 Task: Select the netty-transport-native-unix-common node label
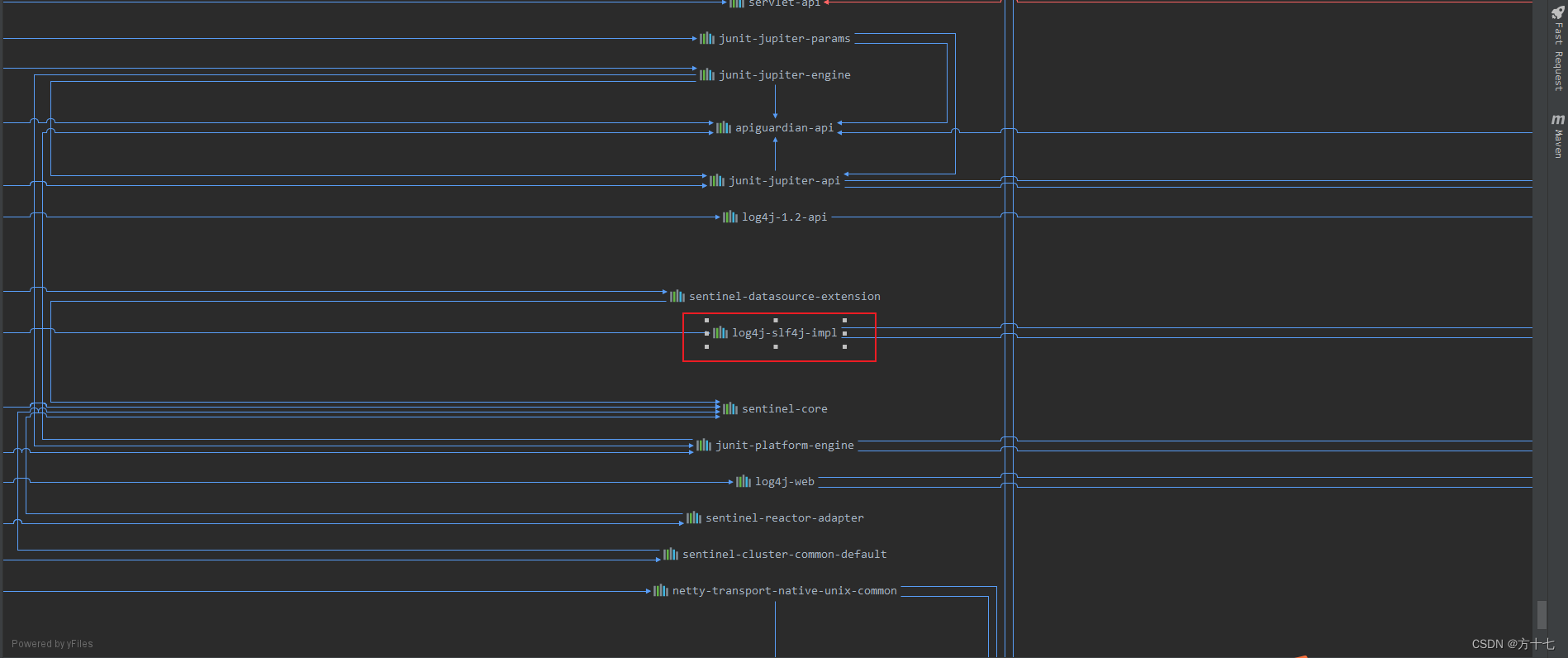pyautogui.click(x=785, y=590)
